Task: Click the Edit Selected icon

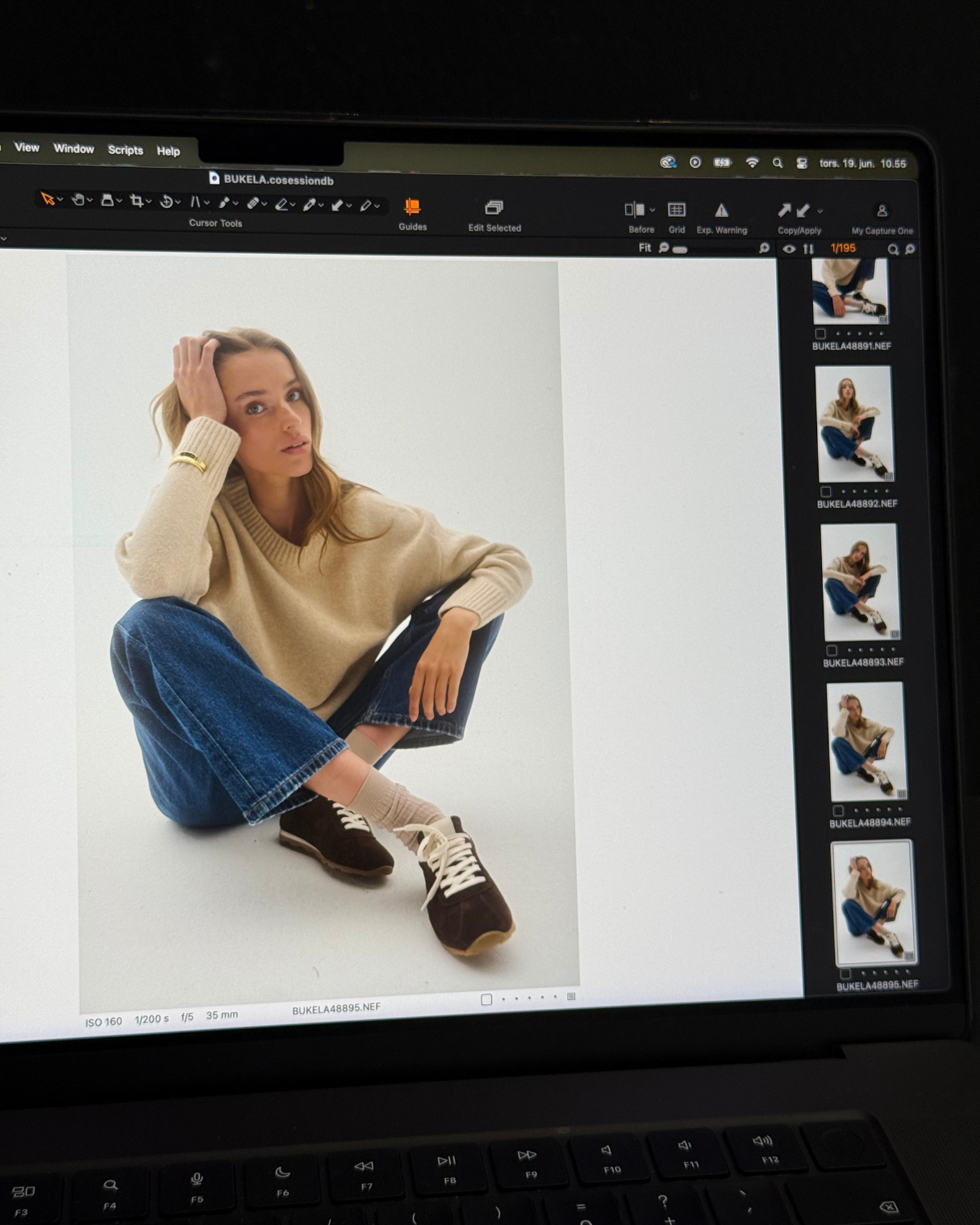Action: 494,208
